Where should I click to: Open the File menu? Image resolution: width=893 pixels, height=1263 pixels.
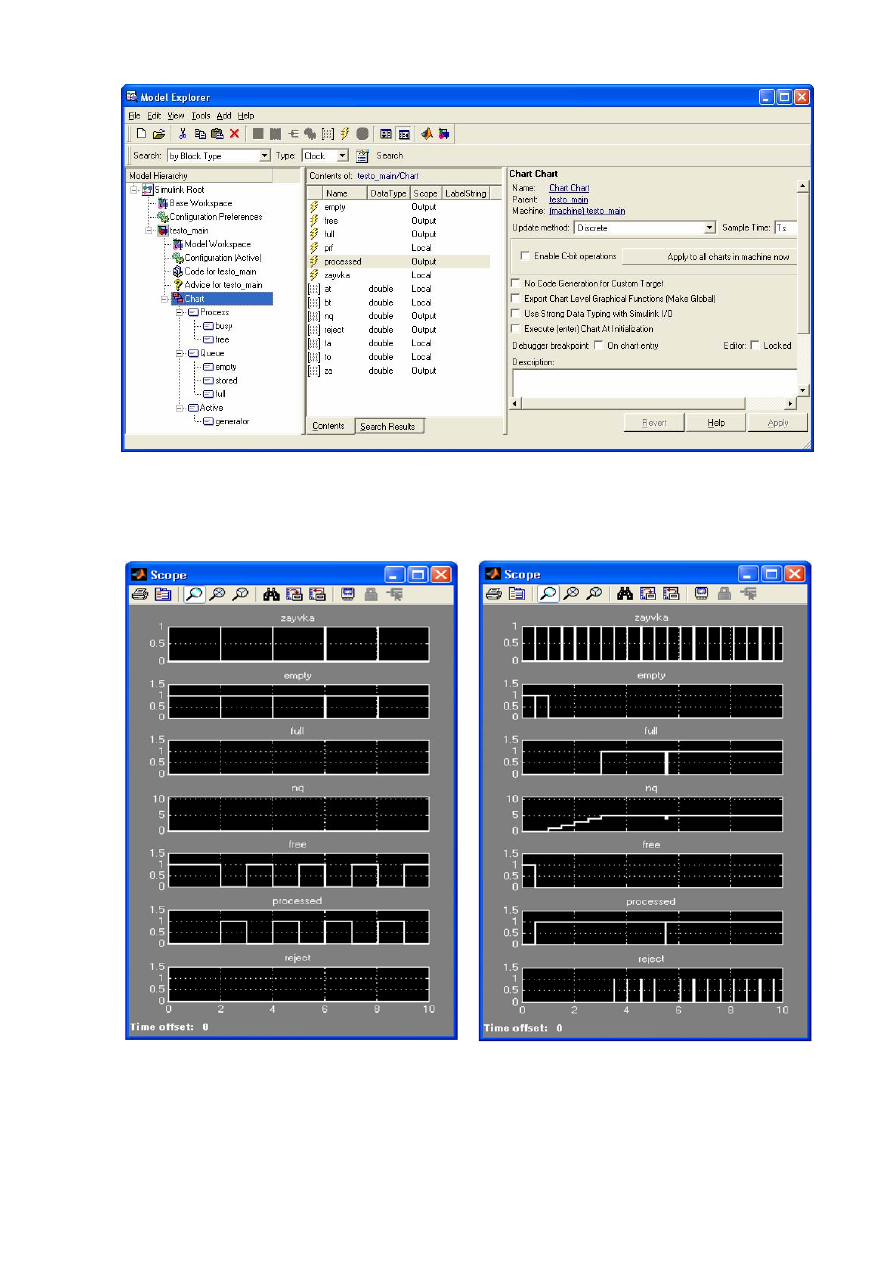134,116
